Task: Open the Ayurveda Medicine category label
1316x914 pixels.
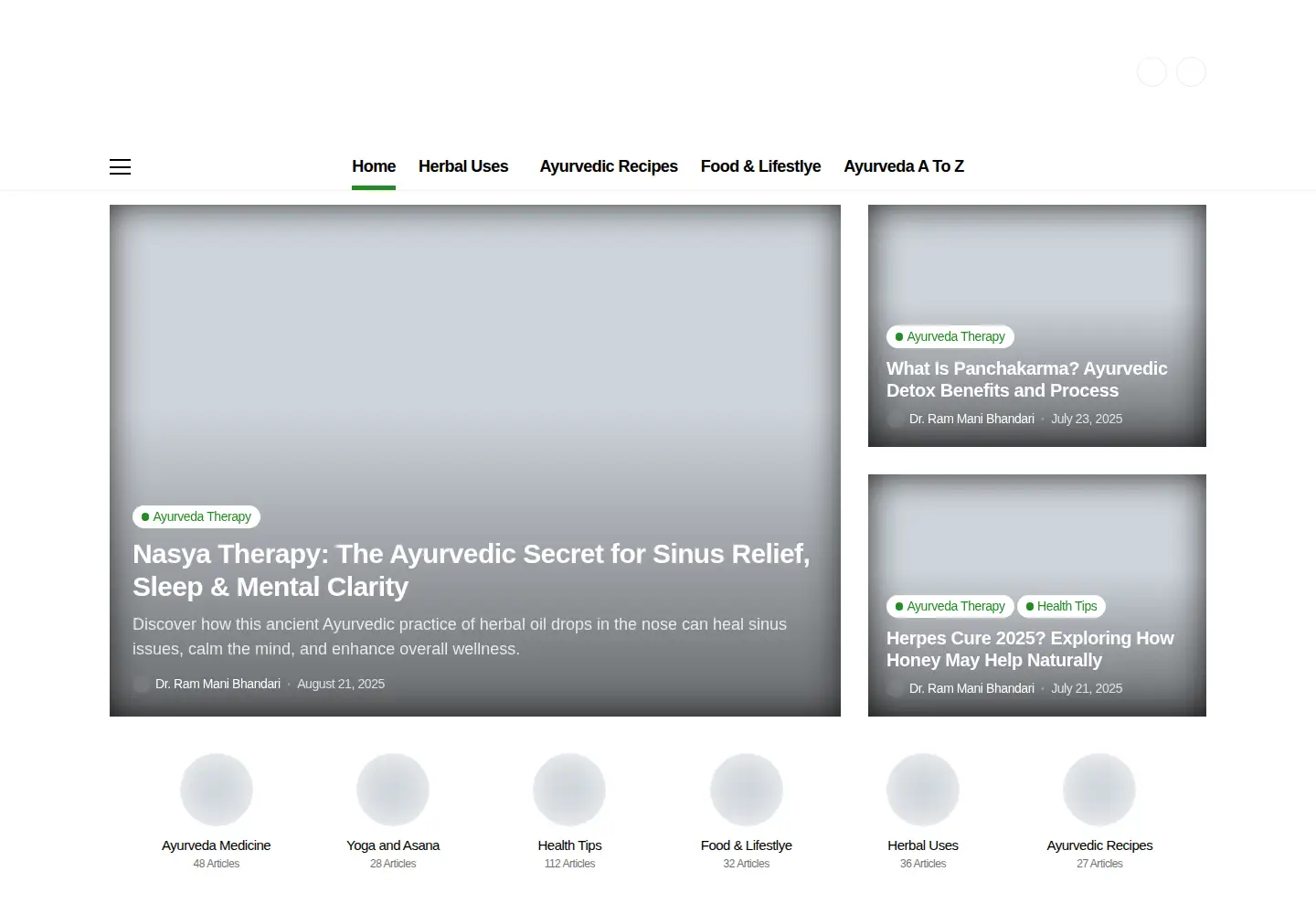Action: coord(217,845)
